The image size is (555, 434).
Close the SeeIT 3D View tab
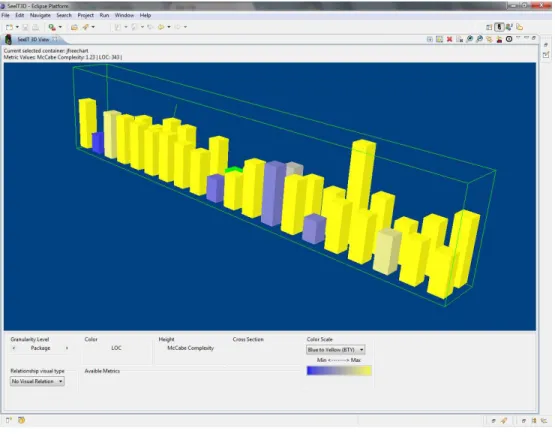[x=55, y=39]
